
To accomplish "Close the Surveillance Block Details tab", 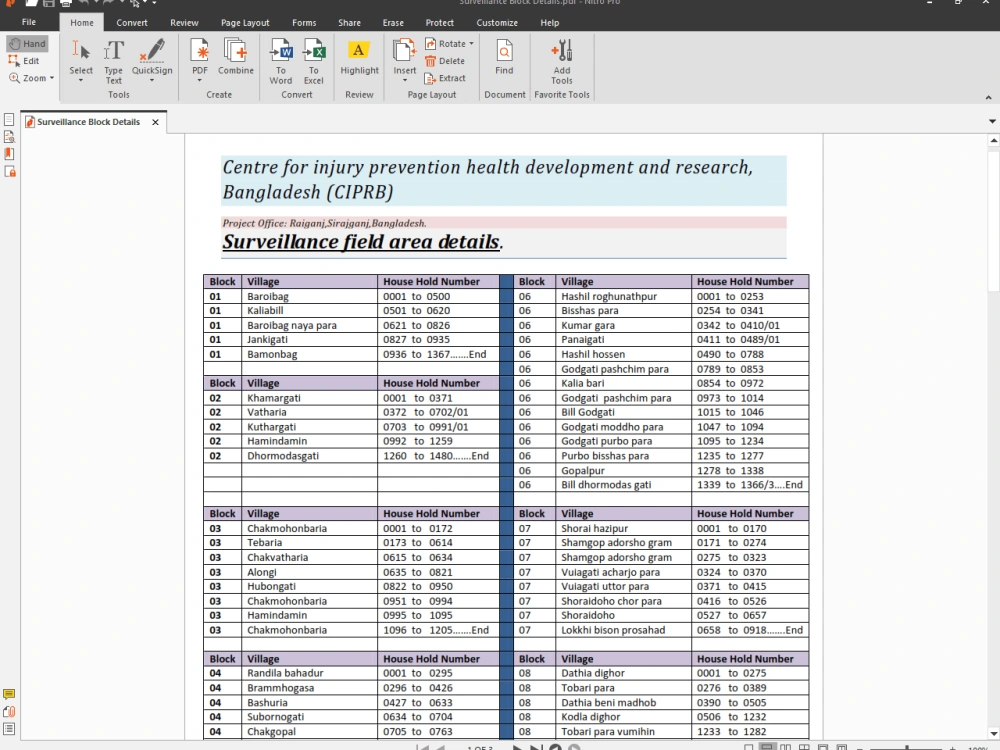I will (155, 122).
